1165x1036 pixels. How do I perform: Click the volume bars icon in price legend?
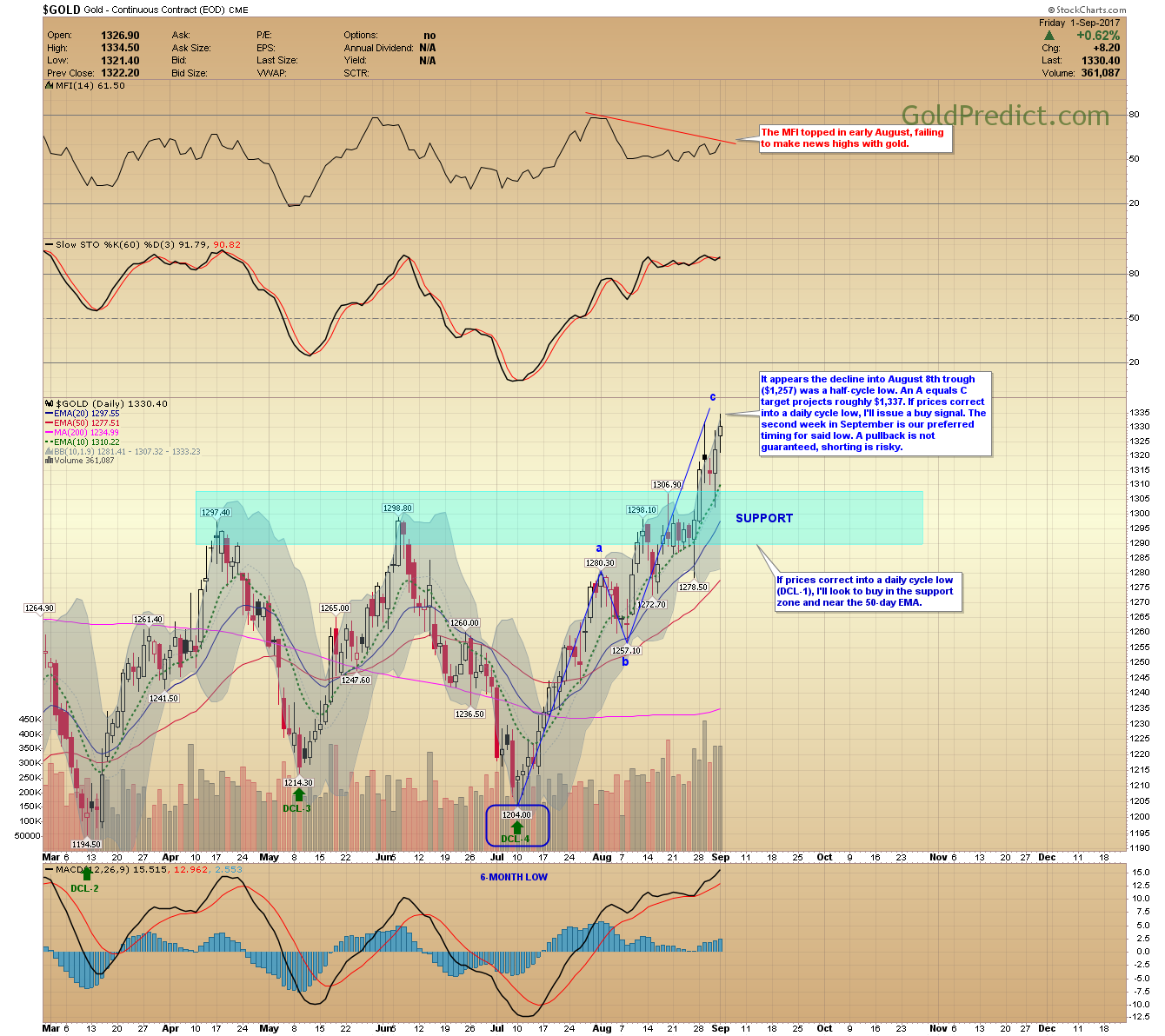[x=49, y=461]
